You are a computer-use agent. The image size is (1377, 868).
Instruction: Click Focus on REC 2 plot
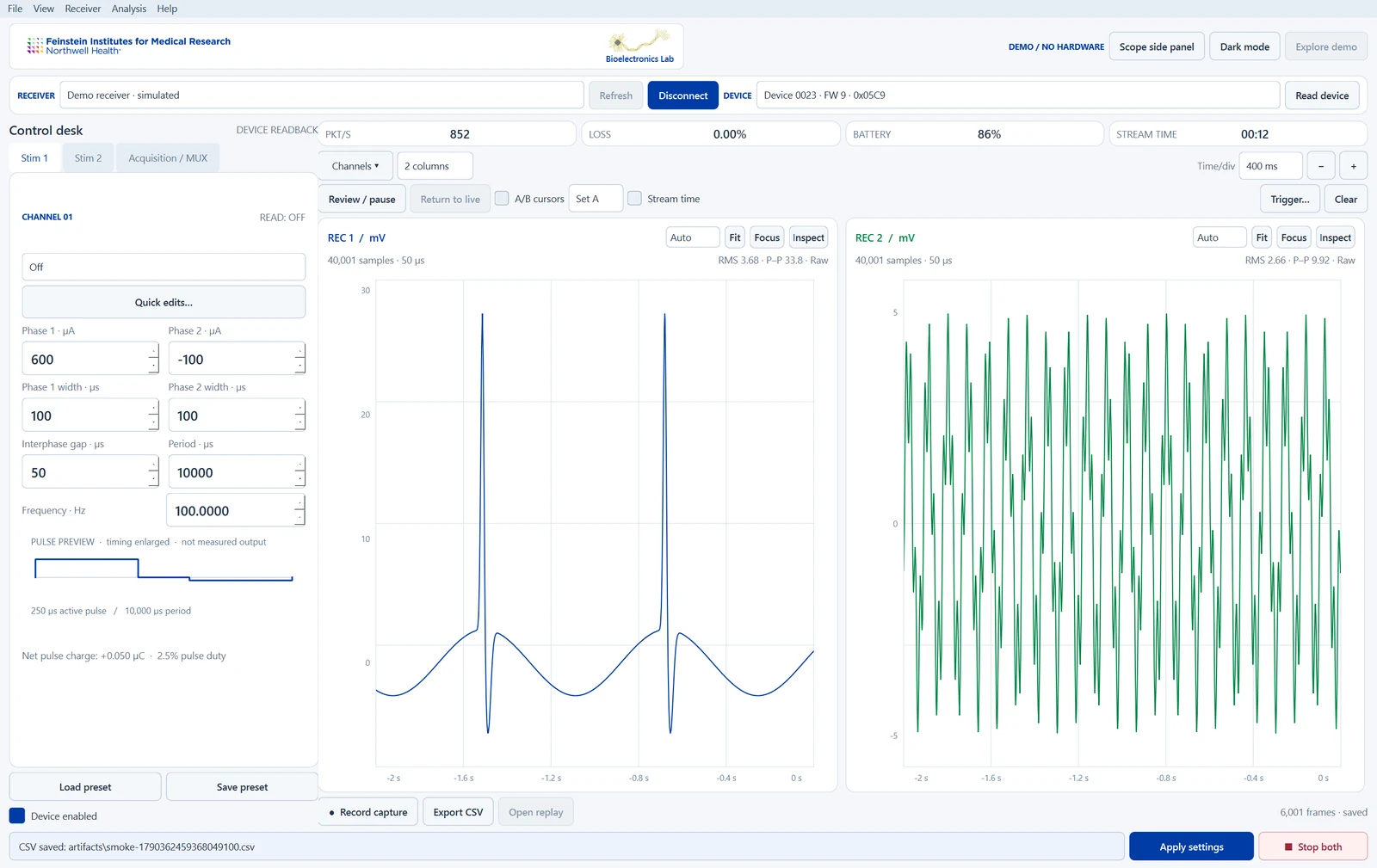coord(1294,237)
